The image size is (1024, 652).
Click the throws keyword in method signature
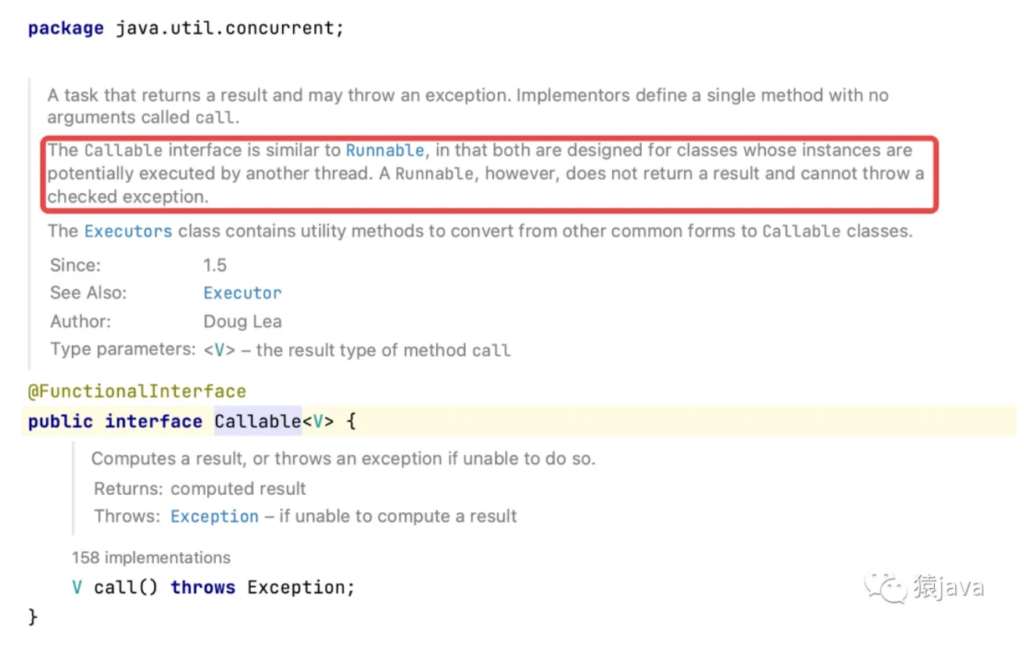[202, 587]
